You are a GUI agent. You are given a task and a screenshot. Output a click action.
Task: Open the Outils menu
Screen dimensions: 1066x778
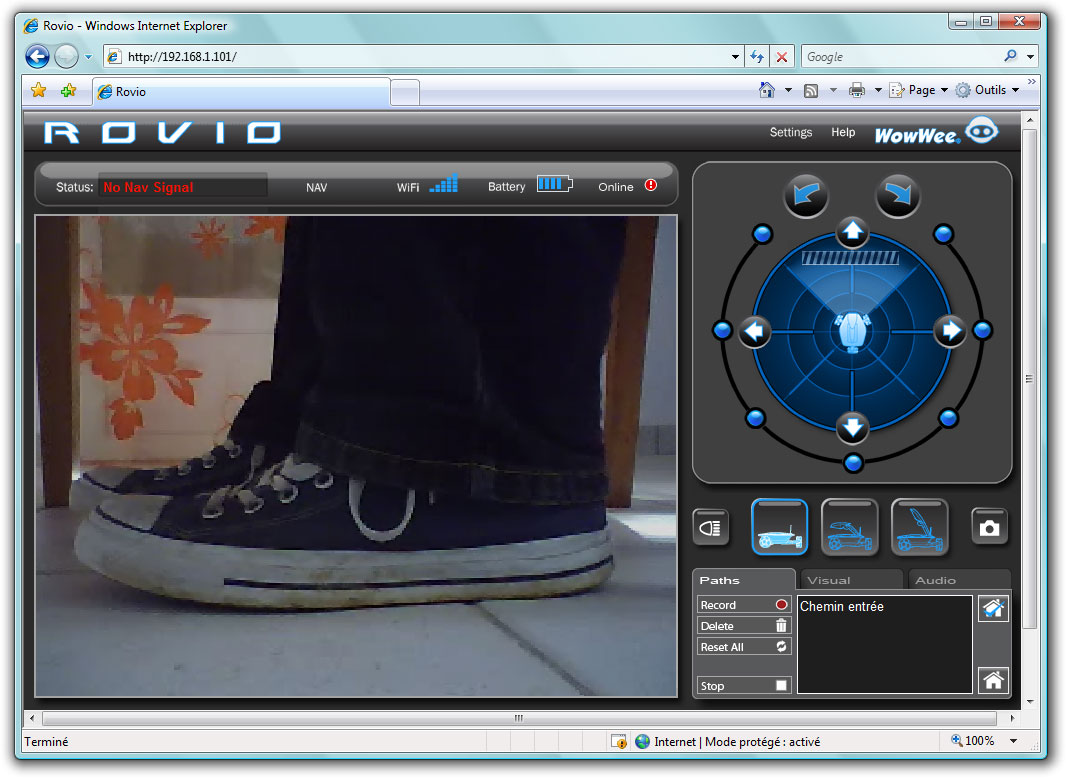point(987,90)
